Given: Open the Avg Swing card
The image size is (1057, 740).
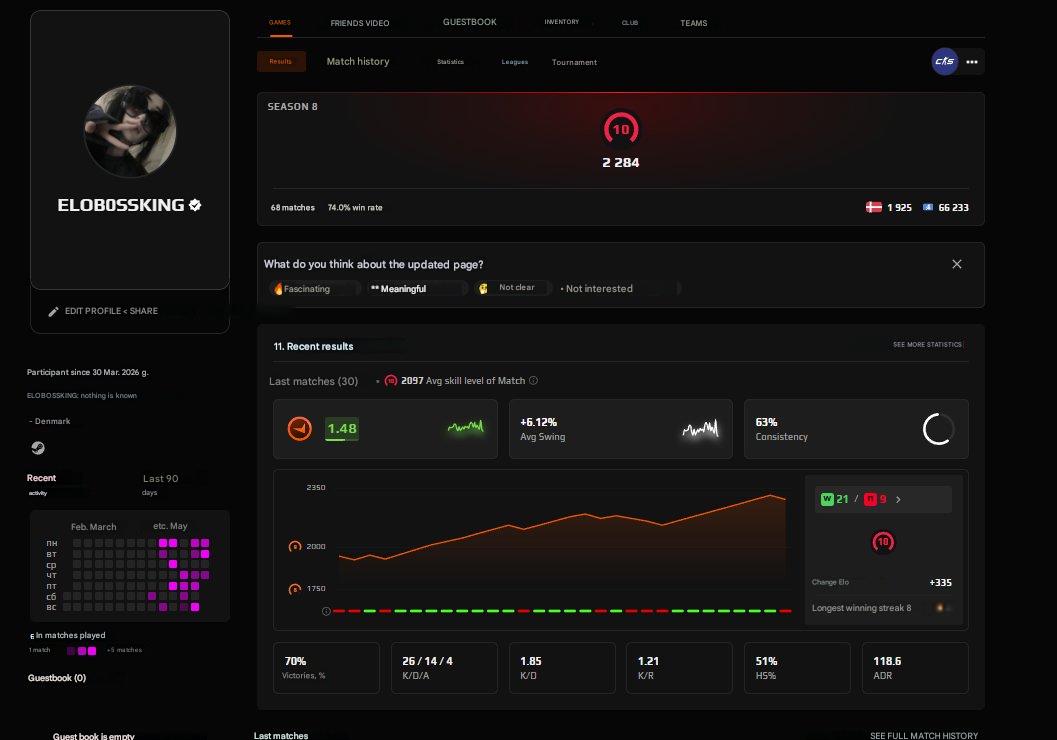Looking at the screenshot, I should point(620,429).
